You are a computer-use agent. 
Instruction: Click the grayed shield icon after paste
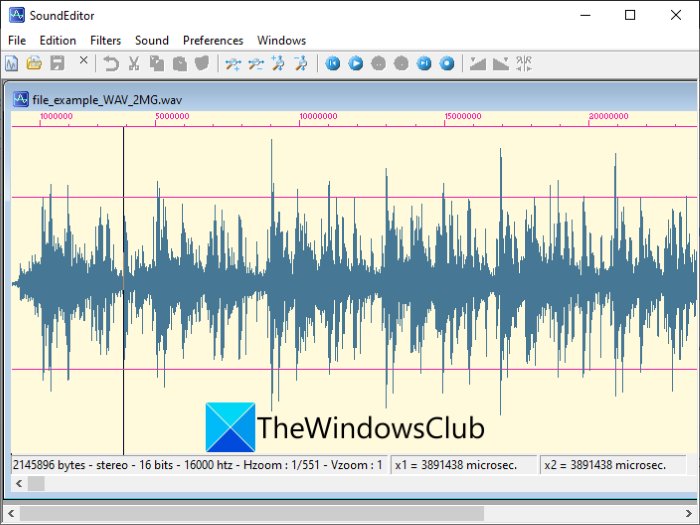point(202,63)
